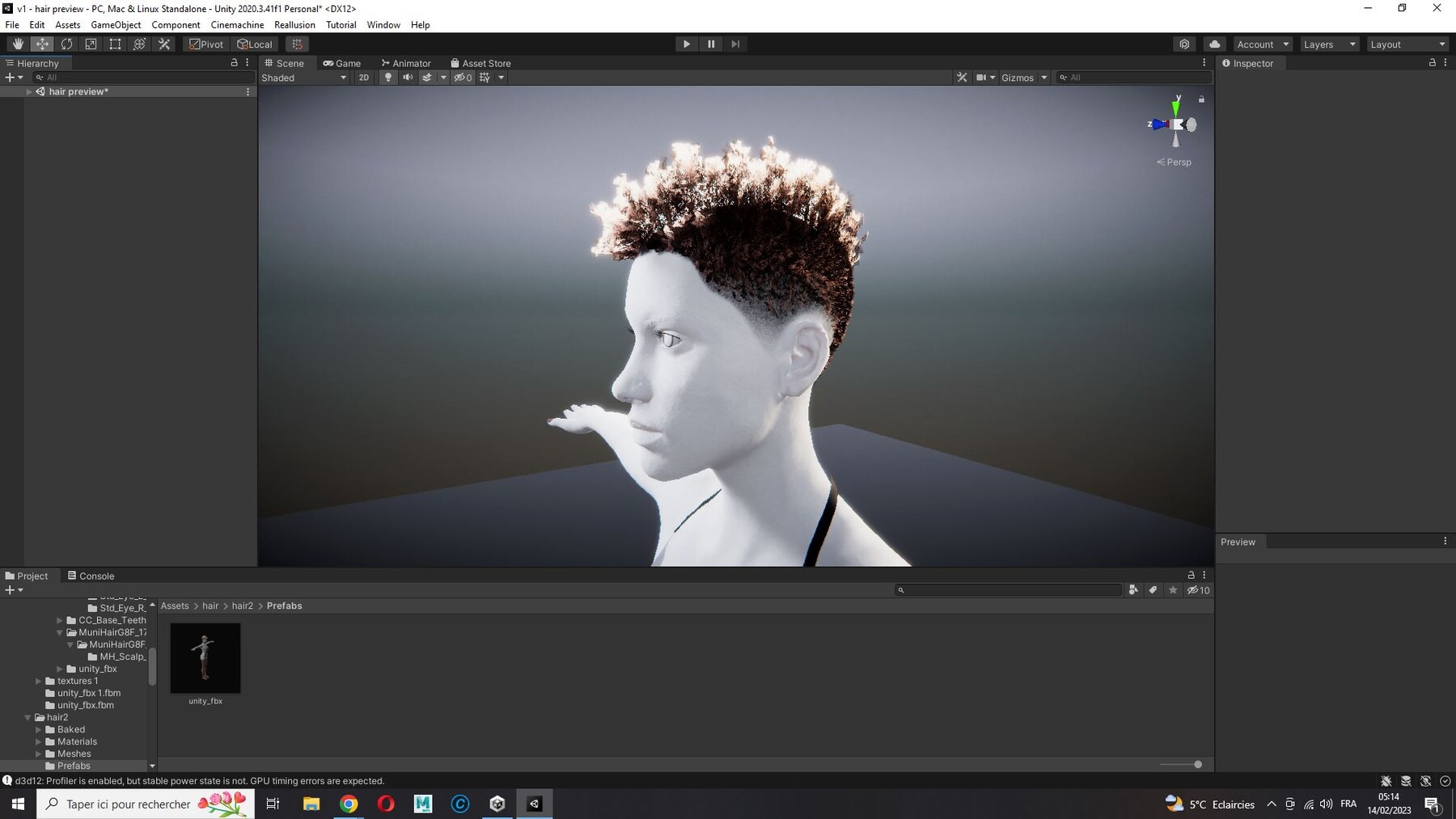Image resolution: width=1456 pixels, height=819 pixels.
Task: Start Play mode
Action: [687, 44]
